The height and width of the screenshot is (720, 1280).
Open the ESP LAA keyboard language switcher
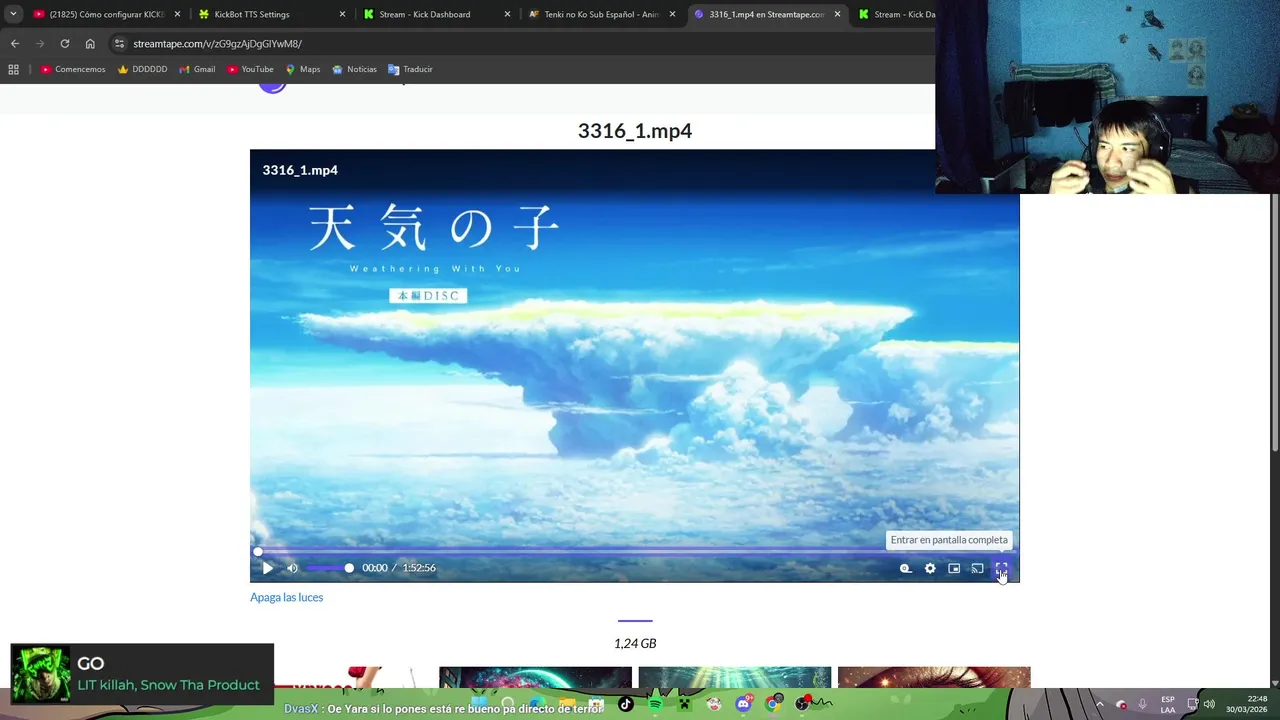click(1168, 704)
